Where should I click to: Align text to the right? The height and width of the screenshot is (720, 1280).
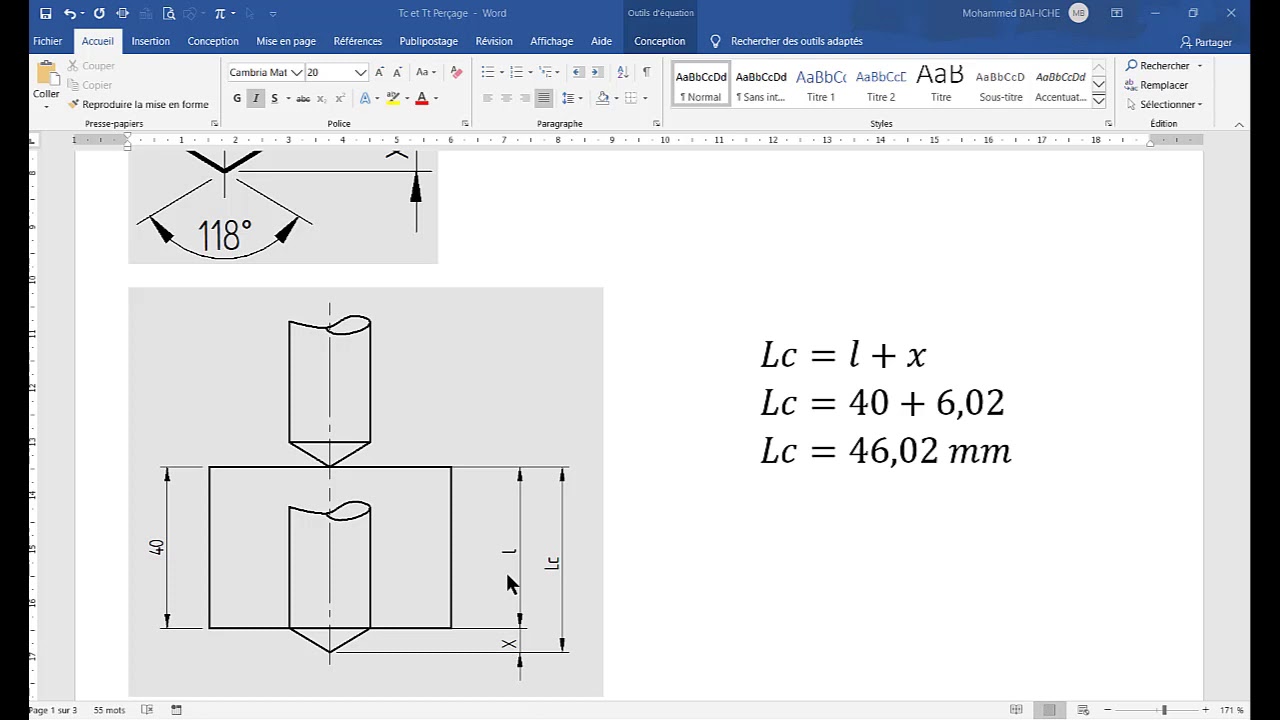click(525, 98)
